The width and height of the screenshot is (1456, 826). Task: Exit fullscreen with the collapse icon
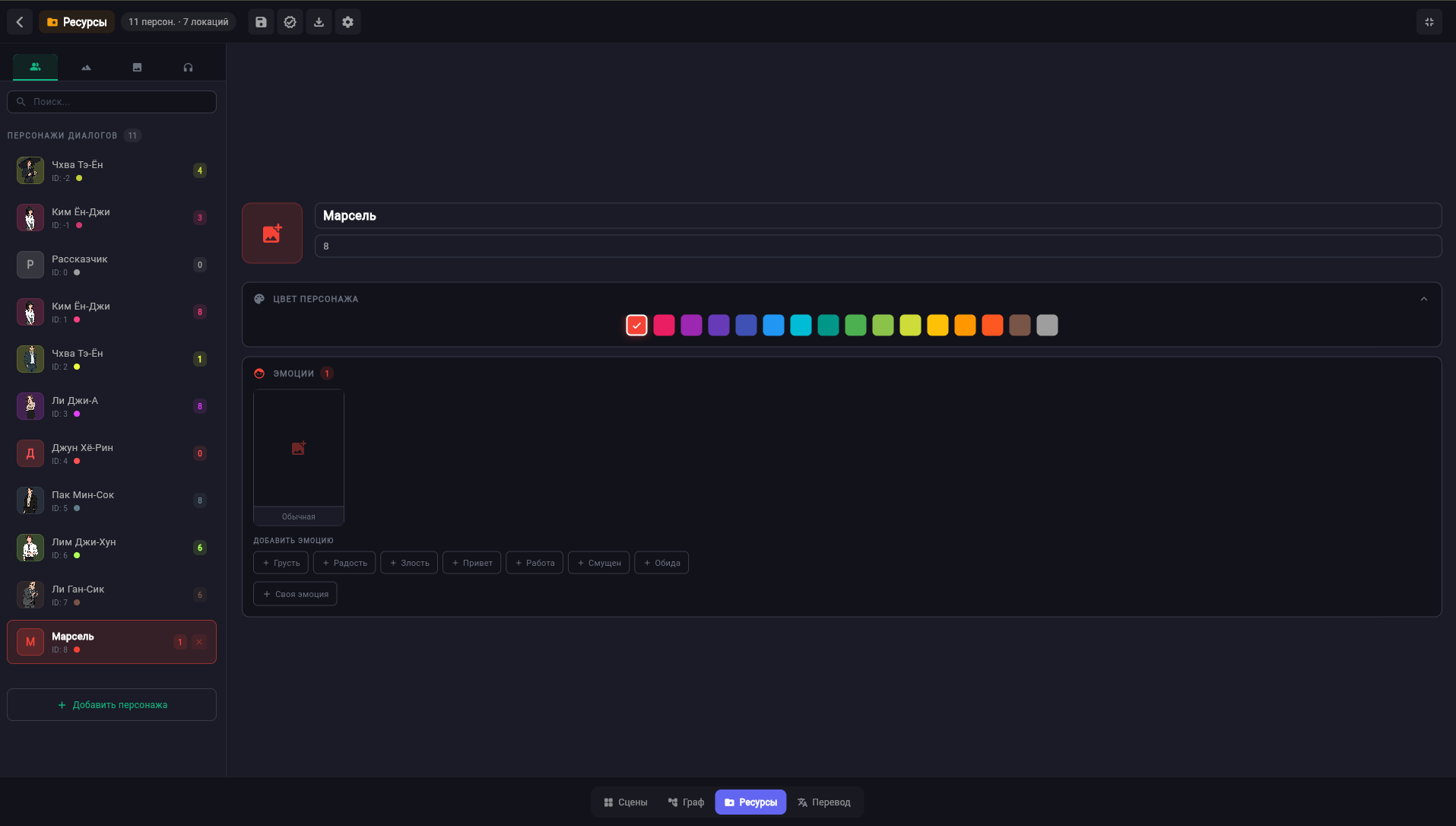(1429, 22)
